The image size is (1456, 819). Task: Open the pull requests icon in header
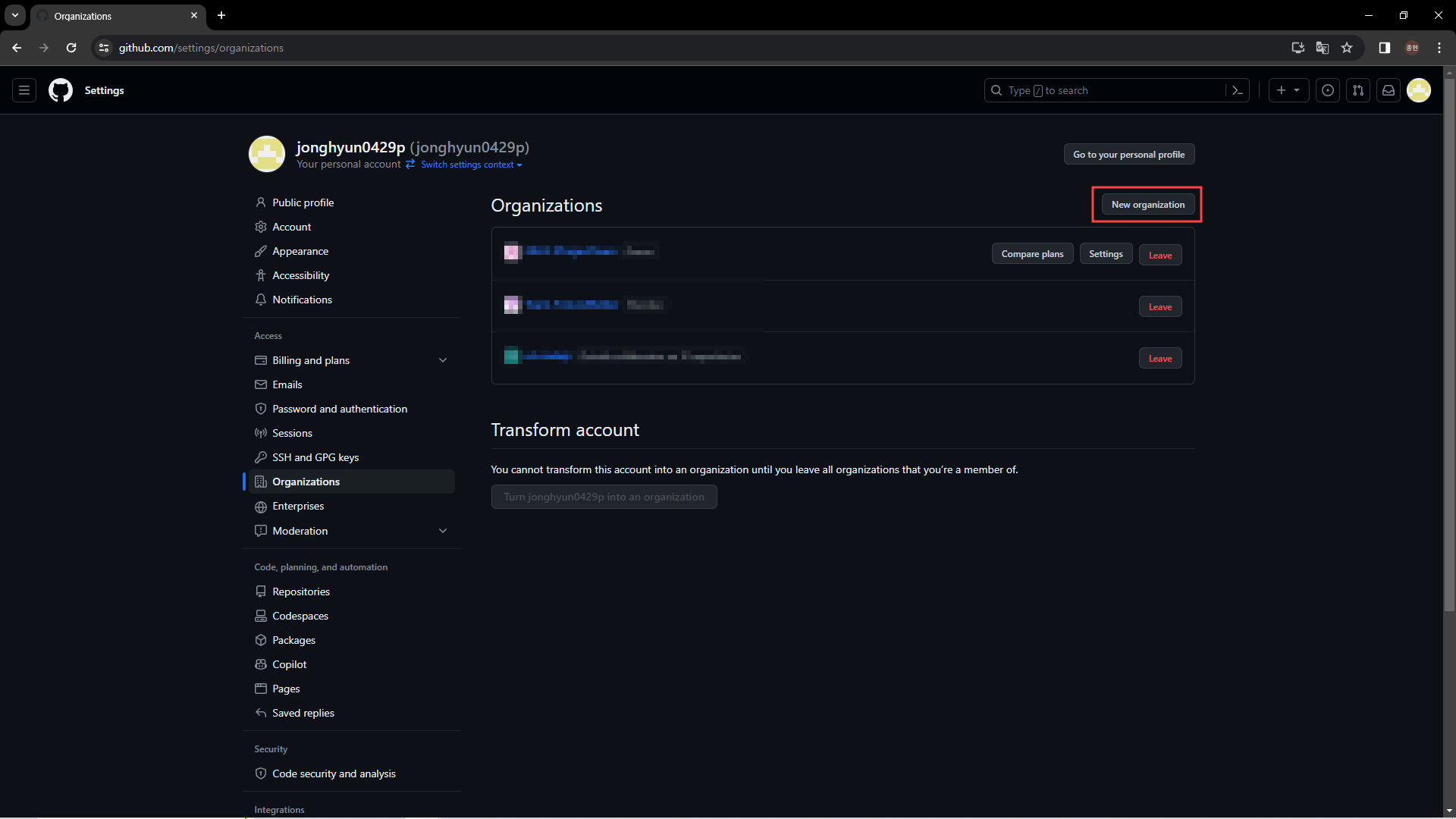[1358, 90]
